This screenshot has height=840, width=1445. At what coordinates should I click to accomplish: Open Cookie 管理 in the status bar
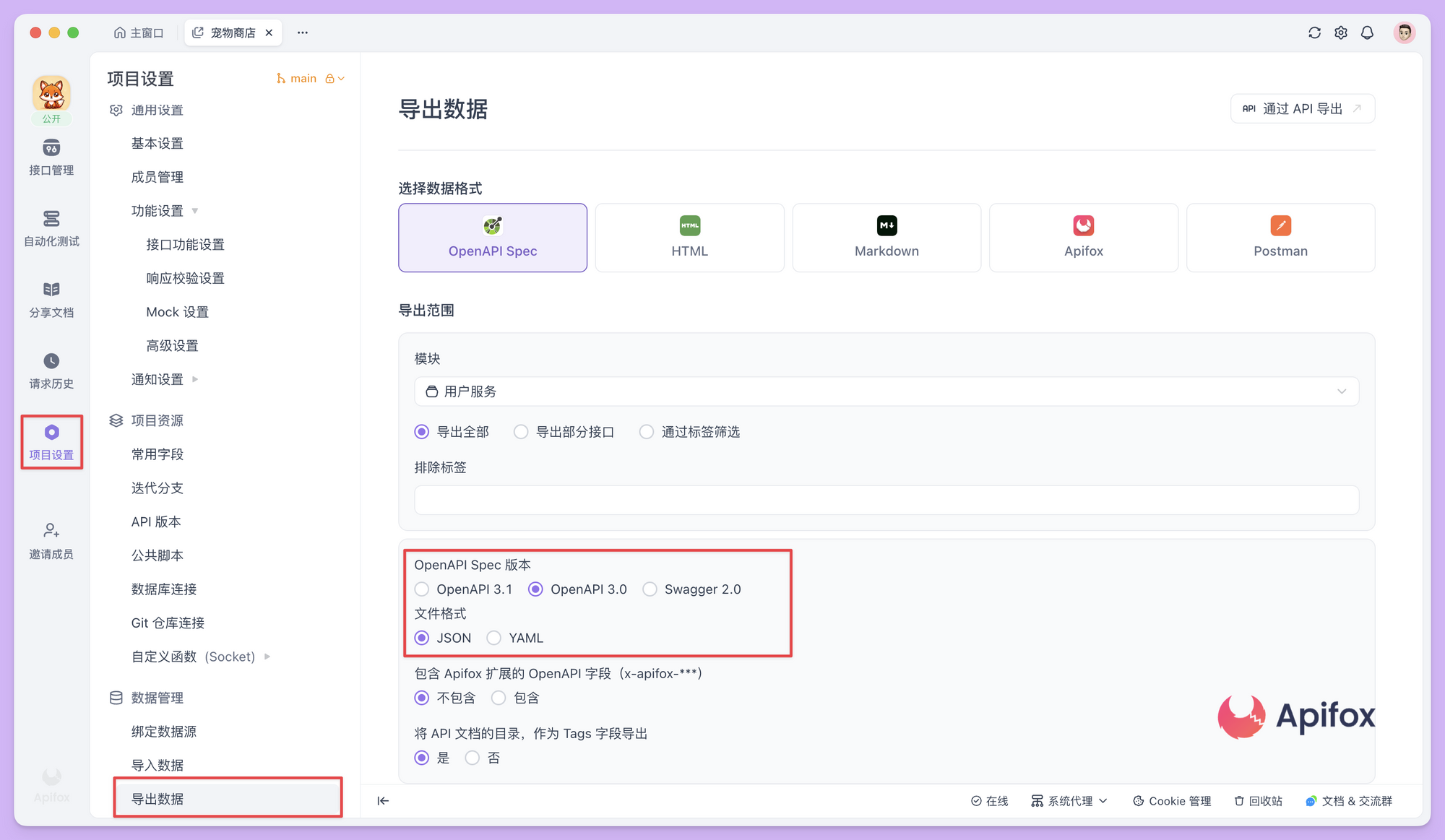[x=1171, y=800]
